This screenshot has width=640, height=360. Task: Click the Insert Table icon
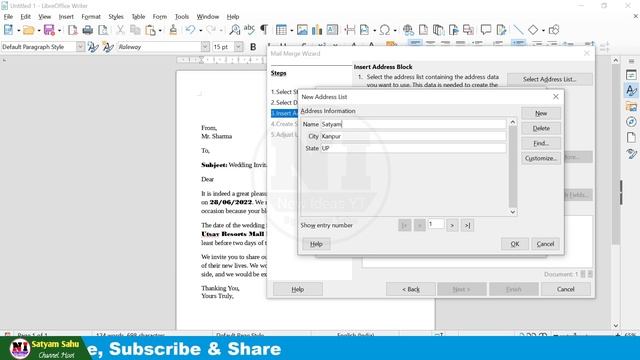(281, 30)
